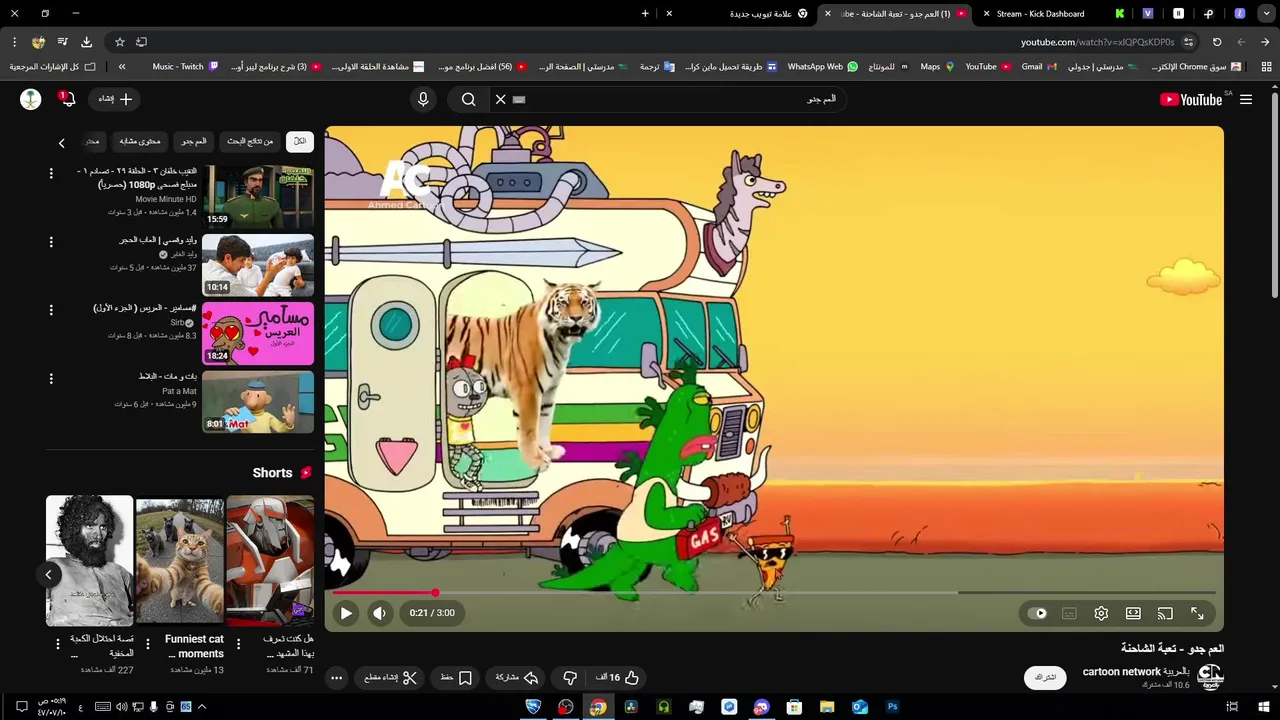This screenshot has height=720, width=1280.
Task: Open Photoshop from the taskbar
Action: coord(892,707)
